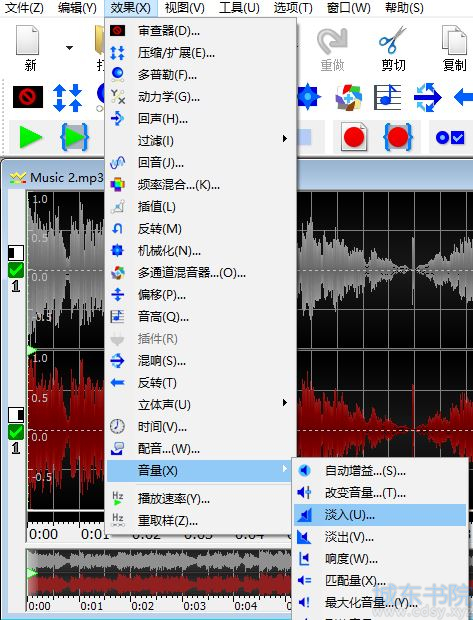Open the 文件(Z) menu
Screen dimensions: 473x620
point(24,8)
